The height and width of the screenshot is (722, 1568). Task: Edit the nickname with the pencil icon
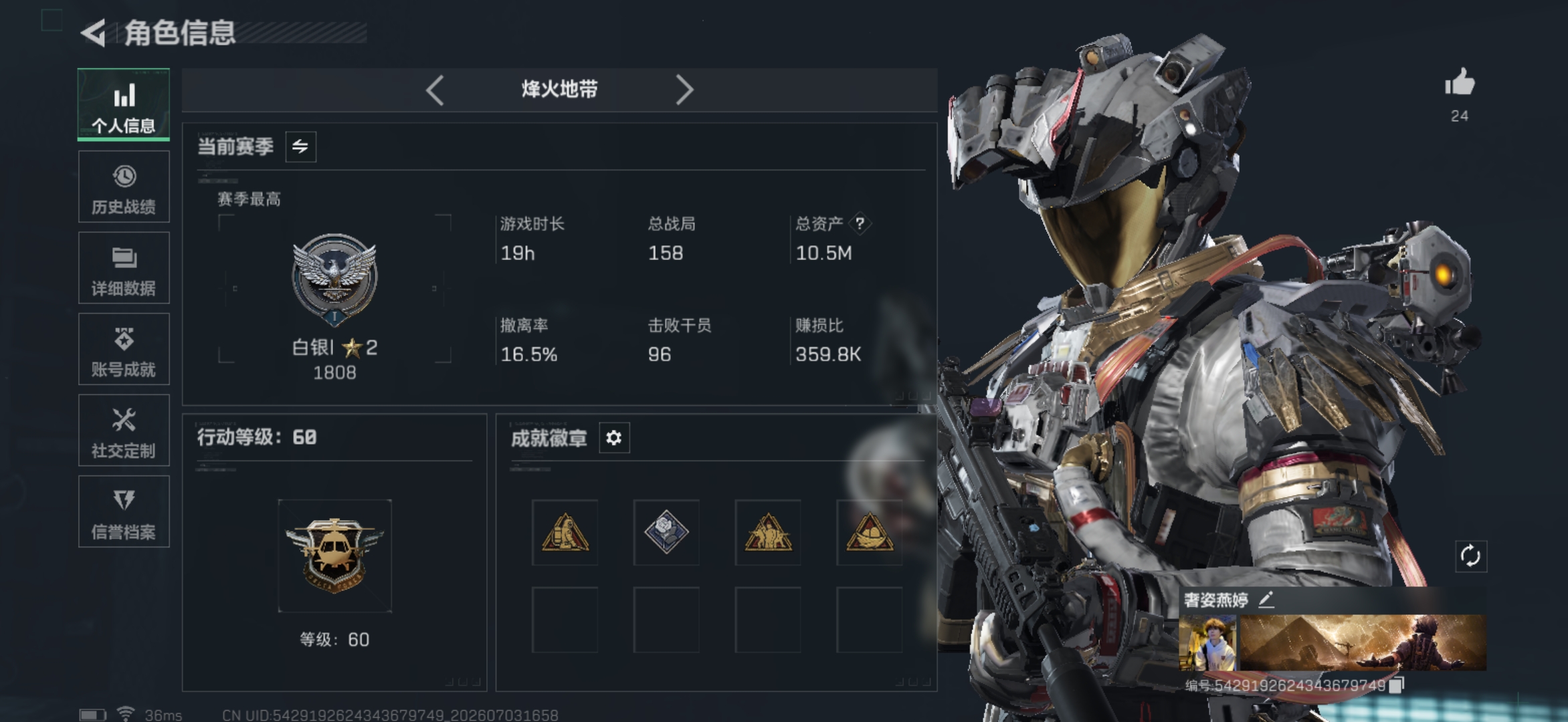(x=1266, y=600)
